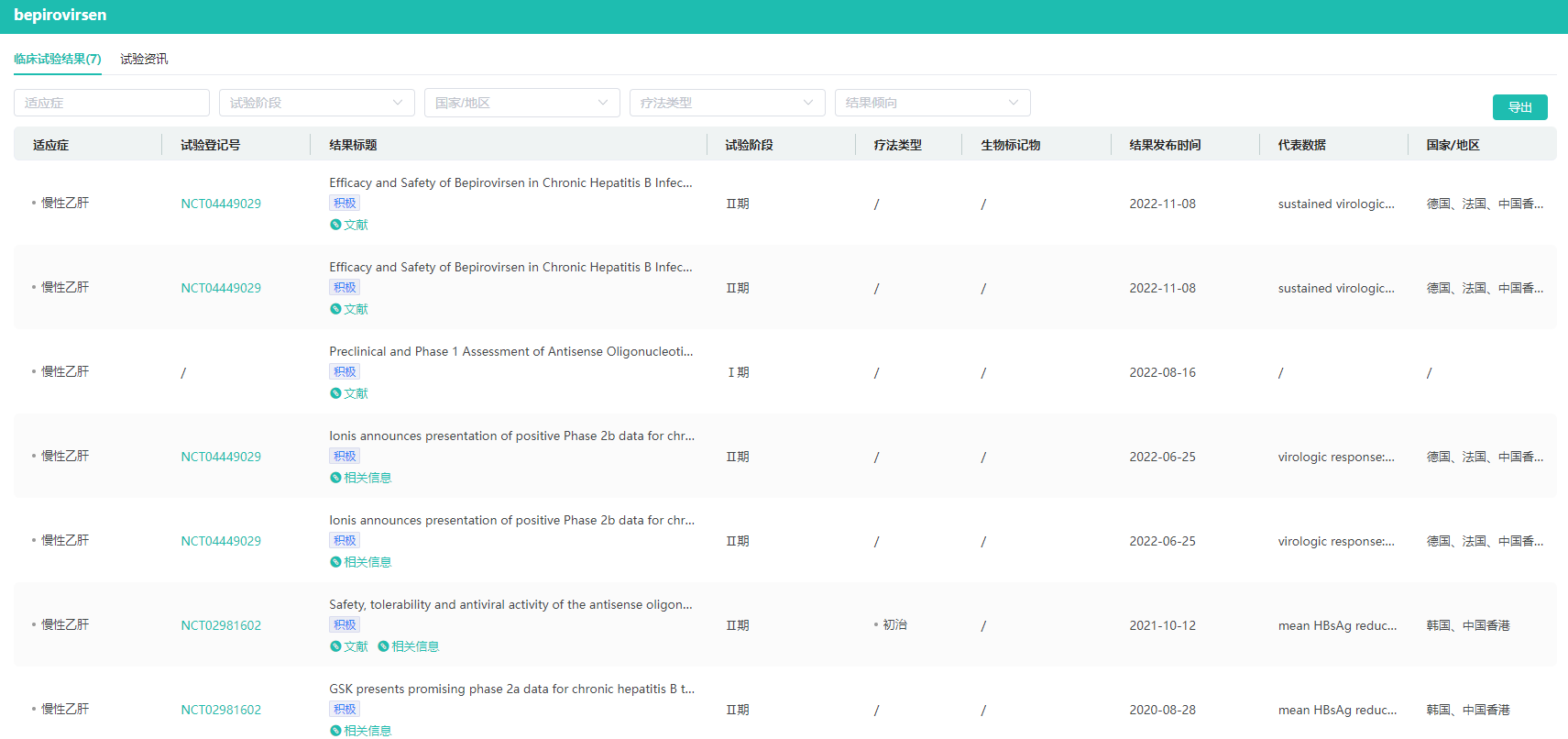Click 相关信息 icon in second Ionis announcement row
This screenshot has width=1568, height=739.
335,562
